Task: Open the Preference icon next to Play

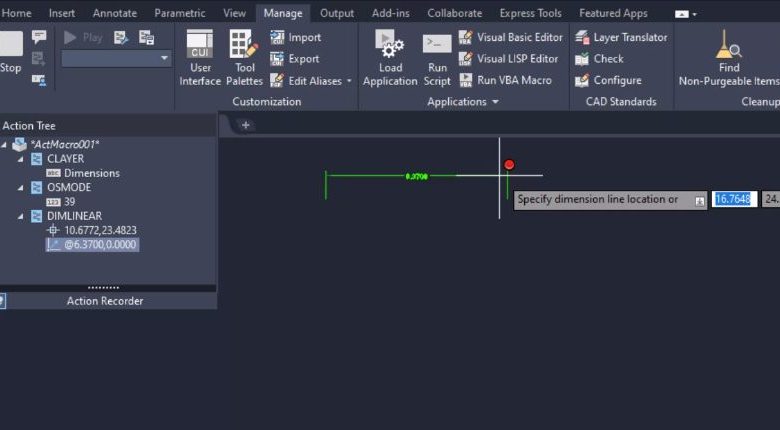Action: [x=121, y=37]
